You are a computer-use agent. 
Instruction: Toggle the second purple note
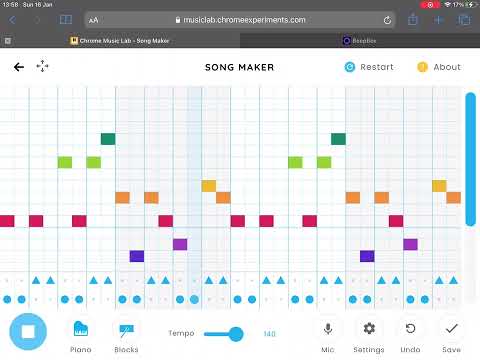click(x=410, y=244)
